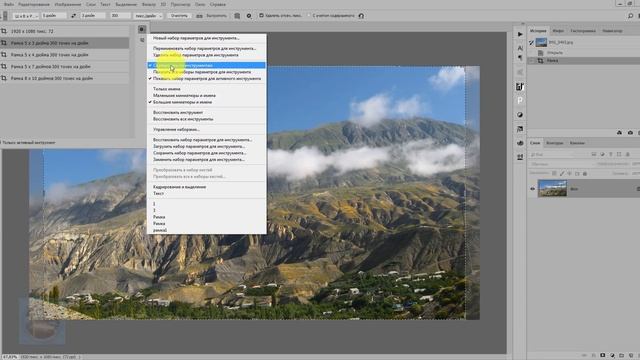Select Рамка 8 x 10 дюймов preset
The width and height of the screenshot is (640, 360).
(x=64, y=78)
